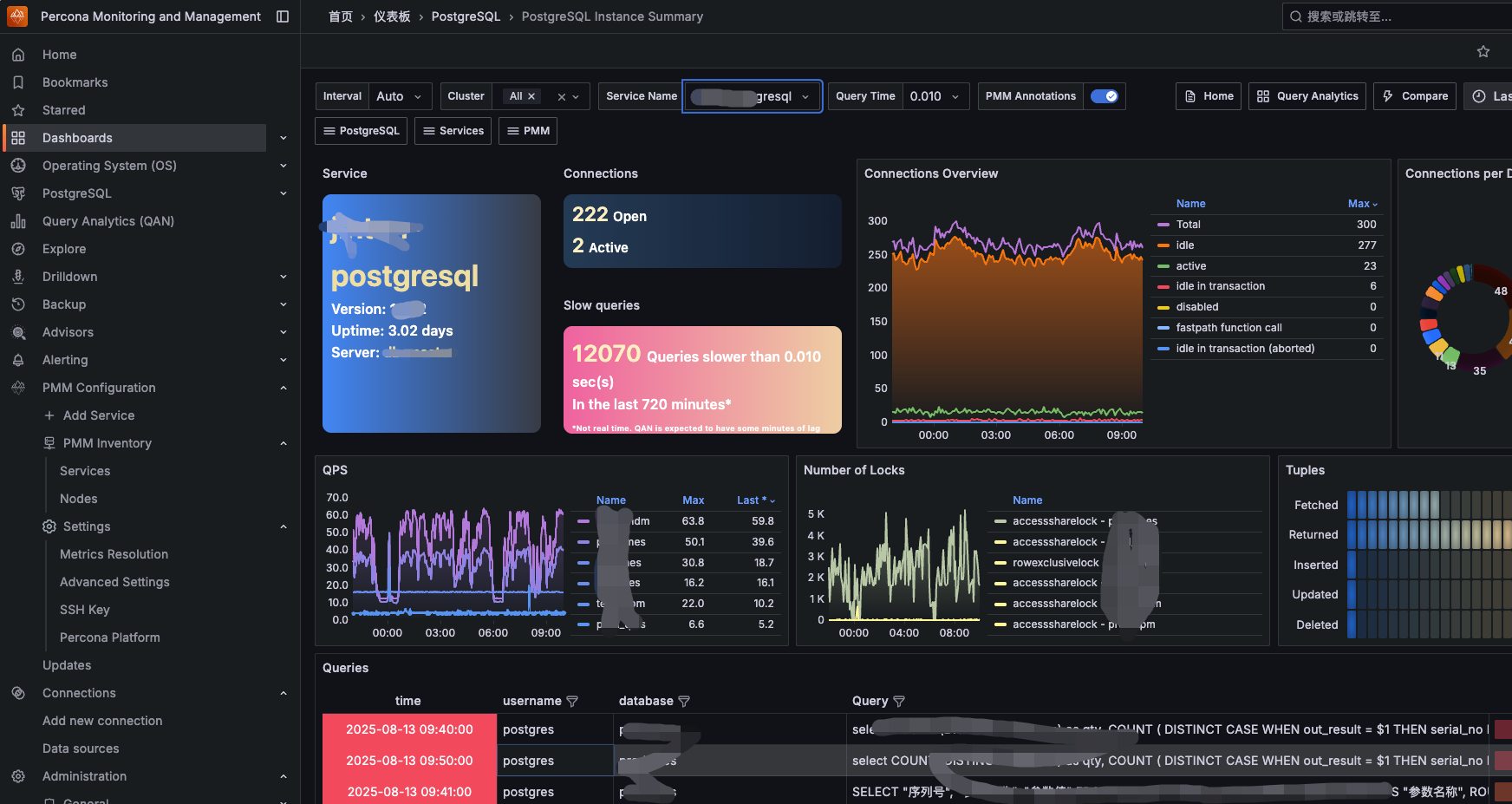Click the Max column header to sort
The image size is (1512, 804).
tap(1362, 204)
